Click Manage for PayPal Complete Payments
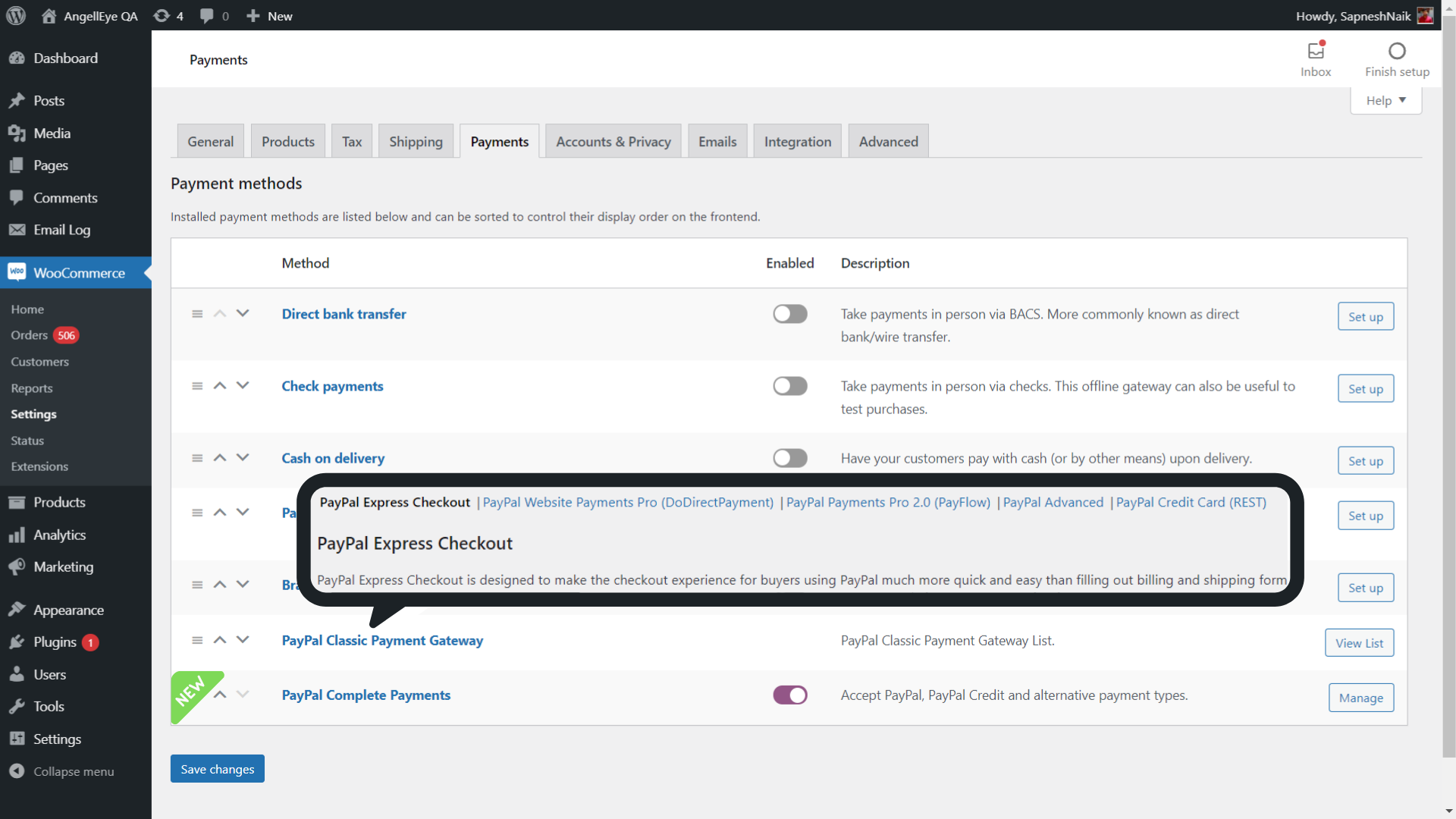This screenshot has width=1456, height=819. click(1361, 698)
